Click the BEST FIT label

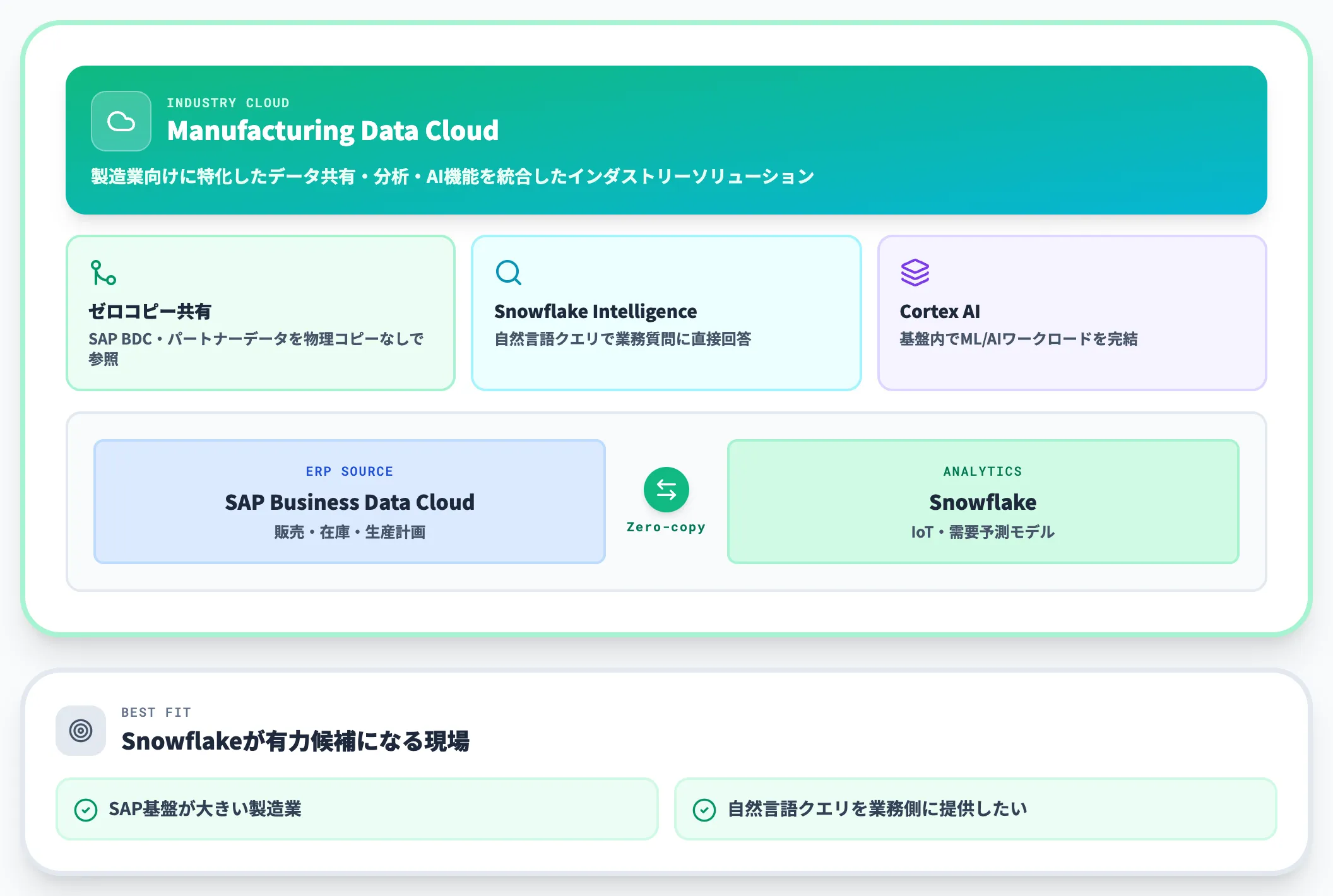pyautogui.click(x=156, y=712)
